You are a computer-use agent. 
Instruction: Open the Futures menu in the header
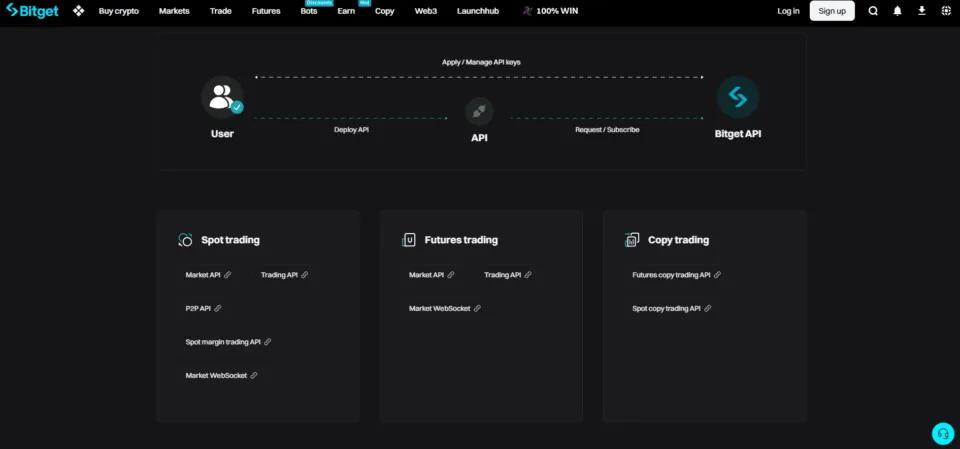click(266, 11)
